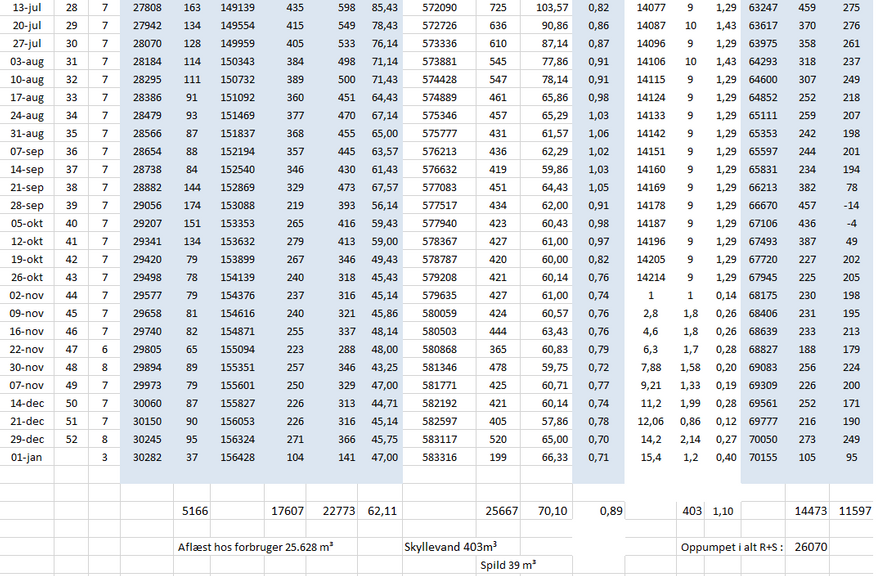This screenshot has width=880, height=576.
Task: Select the 'Spild 39 m³' cell
Action: [508, 565]
